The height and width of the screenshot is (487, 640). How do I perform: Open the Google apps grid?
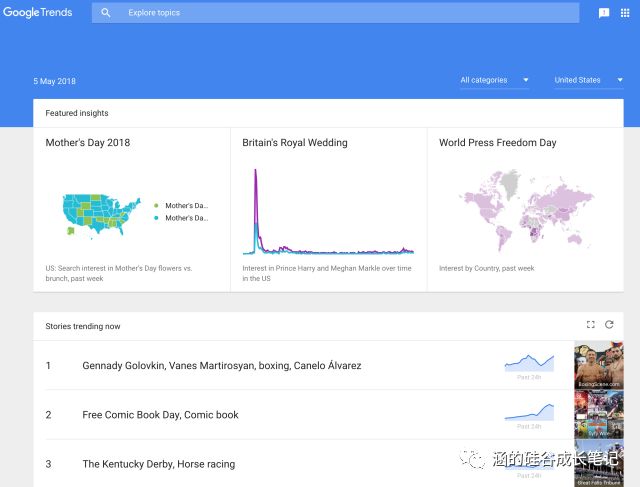[626, 13]
